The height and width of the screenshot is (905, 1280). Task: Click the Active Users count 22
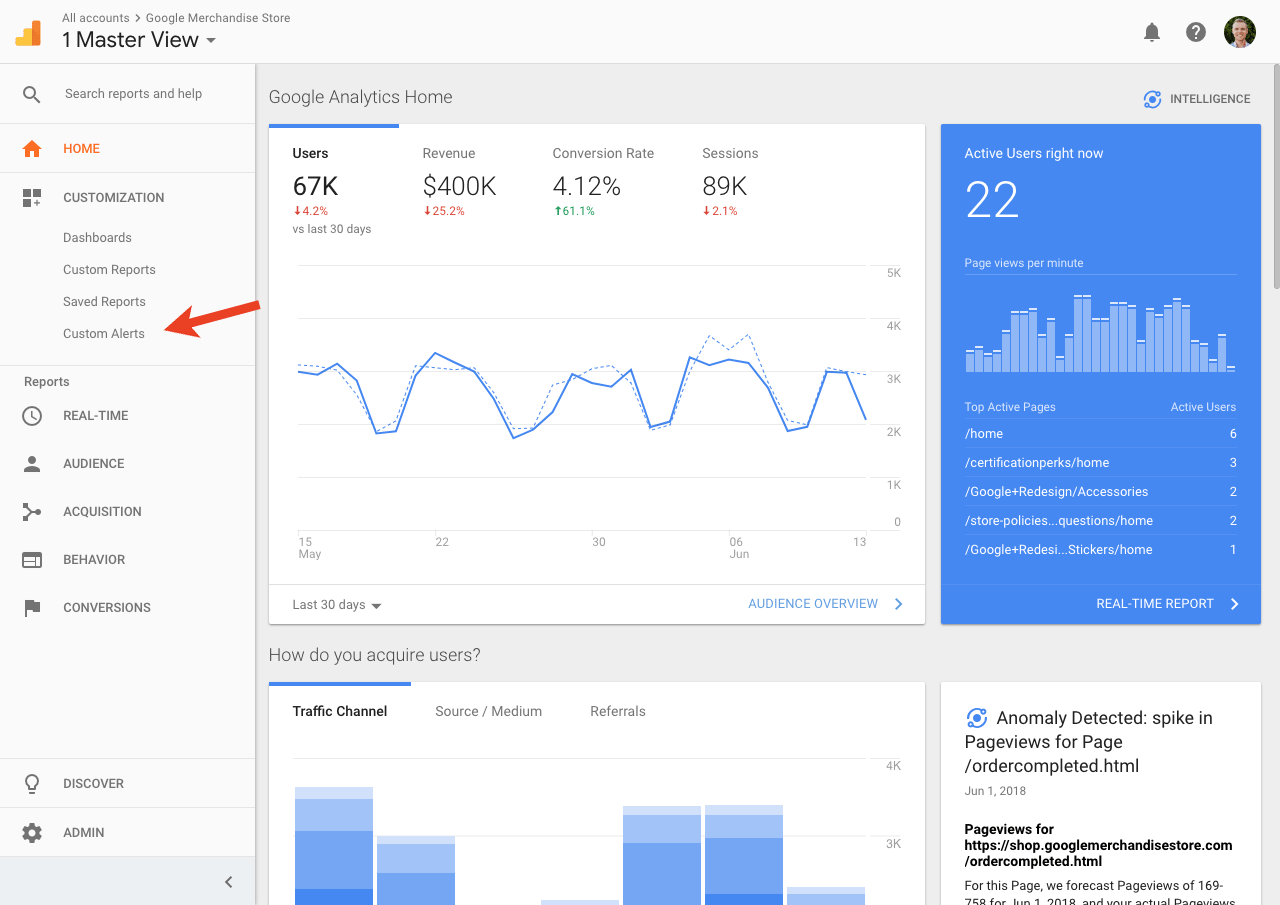point(992,200)
